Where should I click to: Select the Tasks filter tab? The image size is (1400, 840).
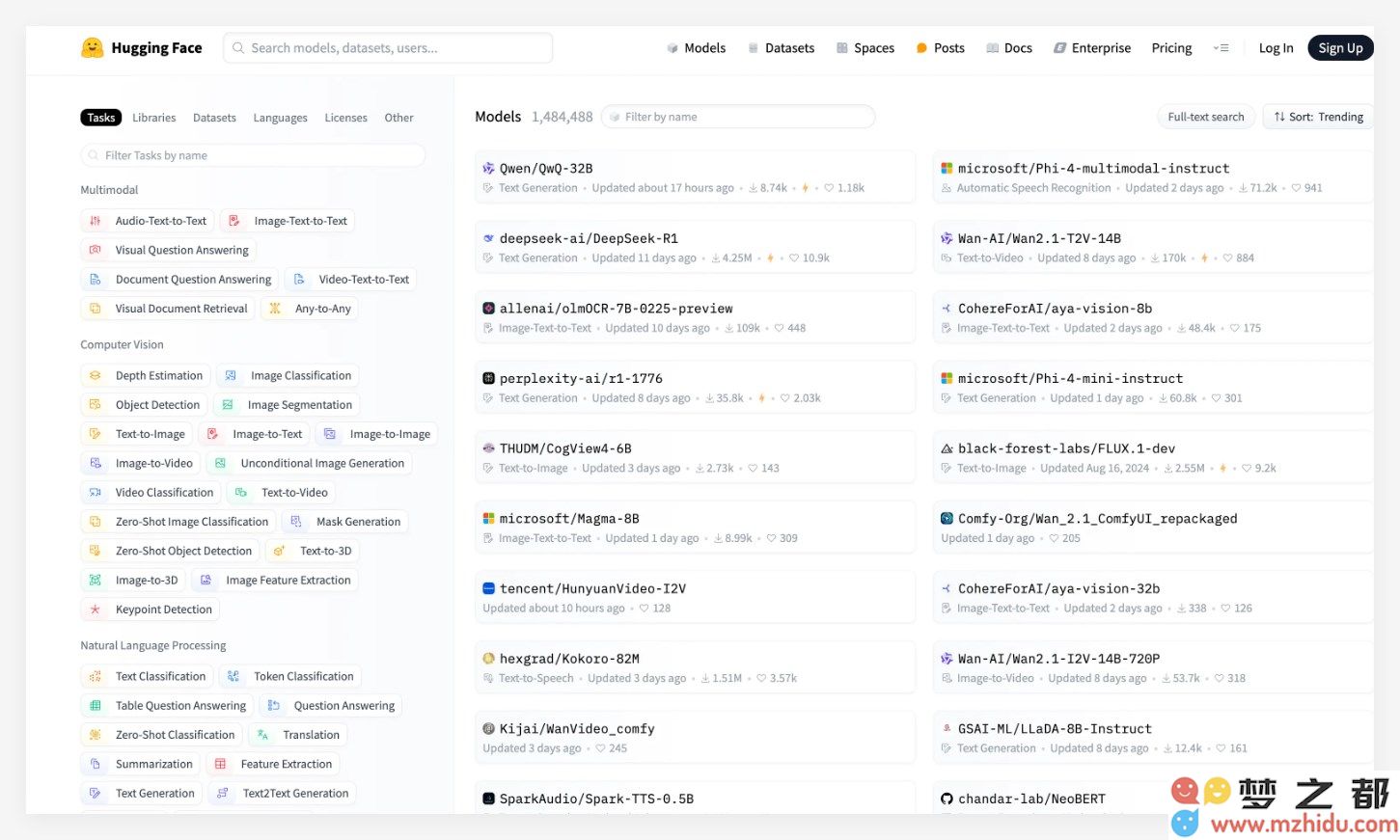click(101, 118)
